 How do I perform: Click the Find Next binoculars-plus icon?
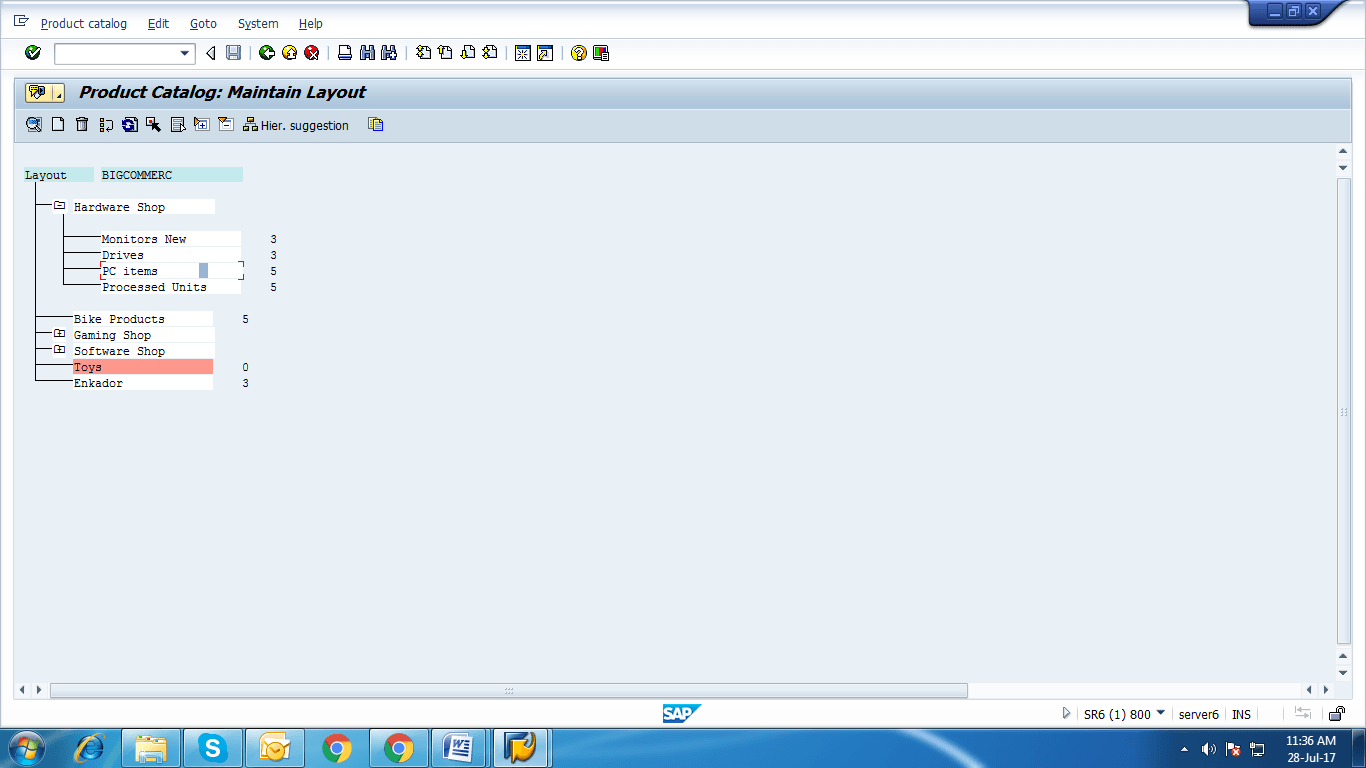pyautogui.click(x=389, y=53)
